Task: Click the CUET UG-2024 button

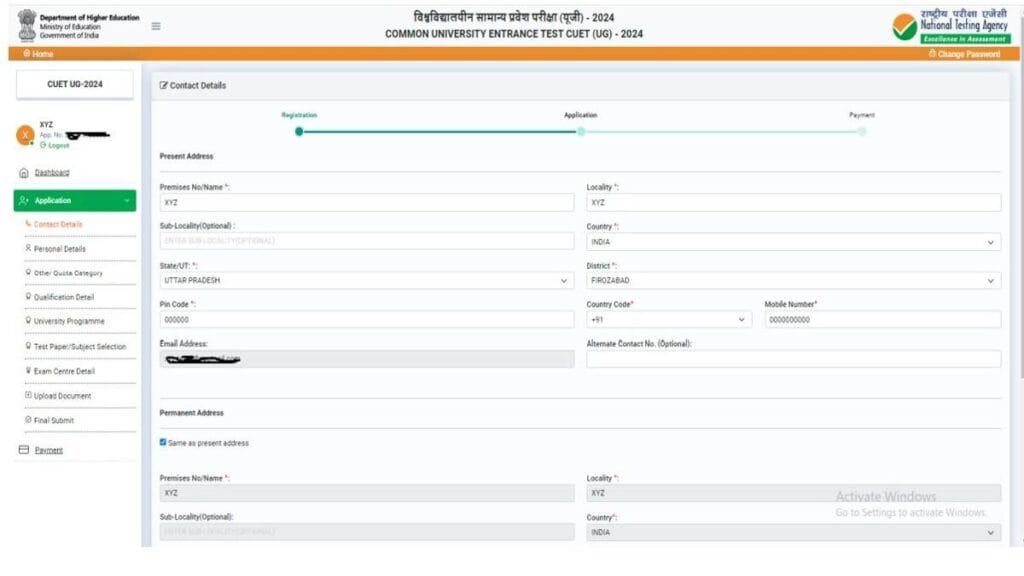Action: click(x=74, y=84)
